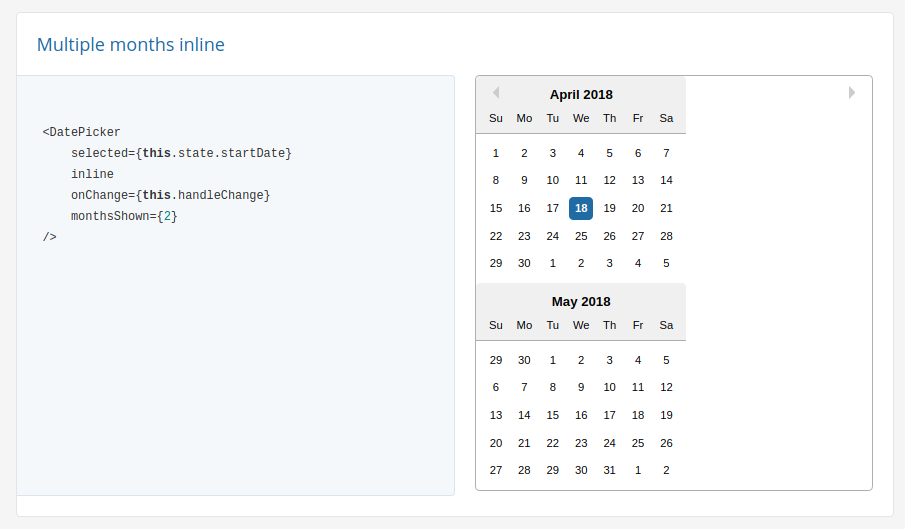
Task: Select the highlighted April 18 date
Action: coord(581,208)
